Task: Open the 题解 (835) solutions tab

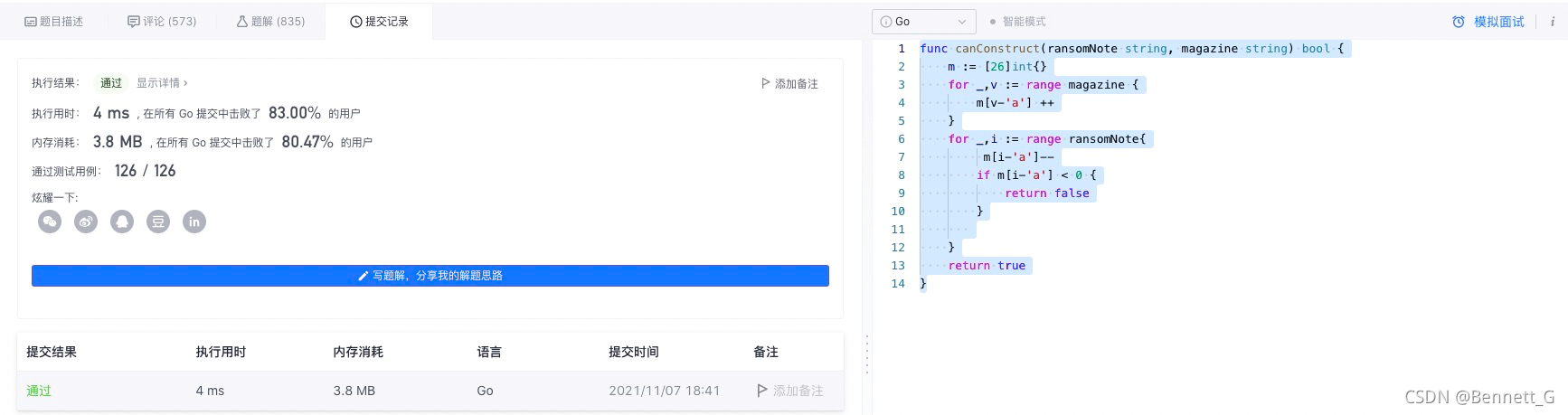Action: click(x=270, y=22)
